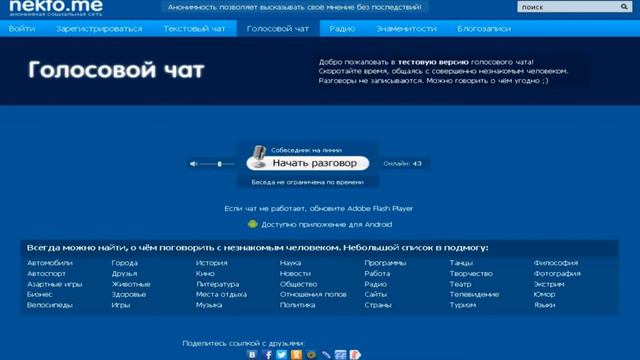Share via the LiveJournal pencil icon

(326, 355)
